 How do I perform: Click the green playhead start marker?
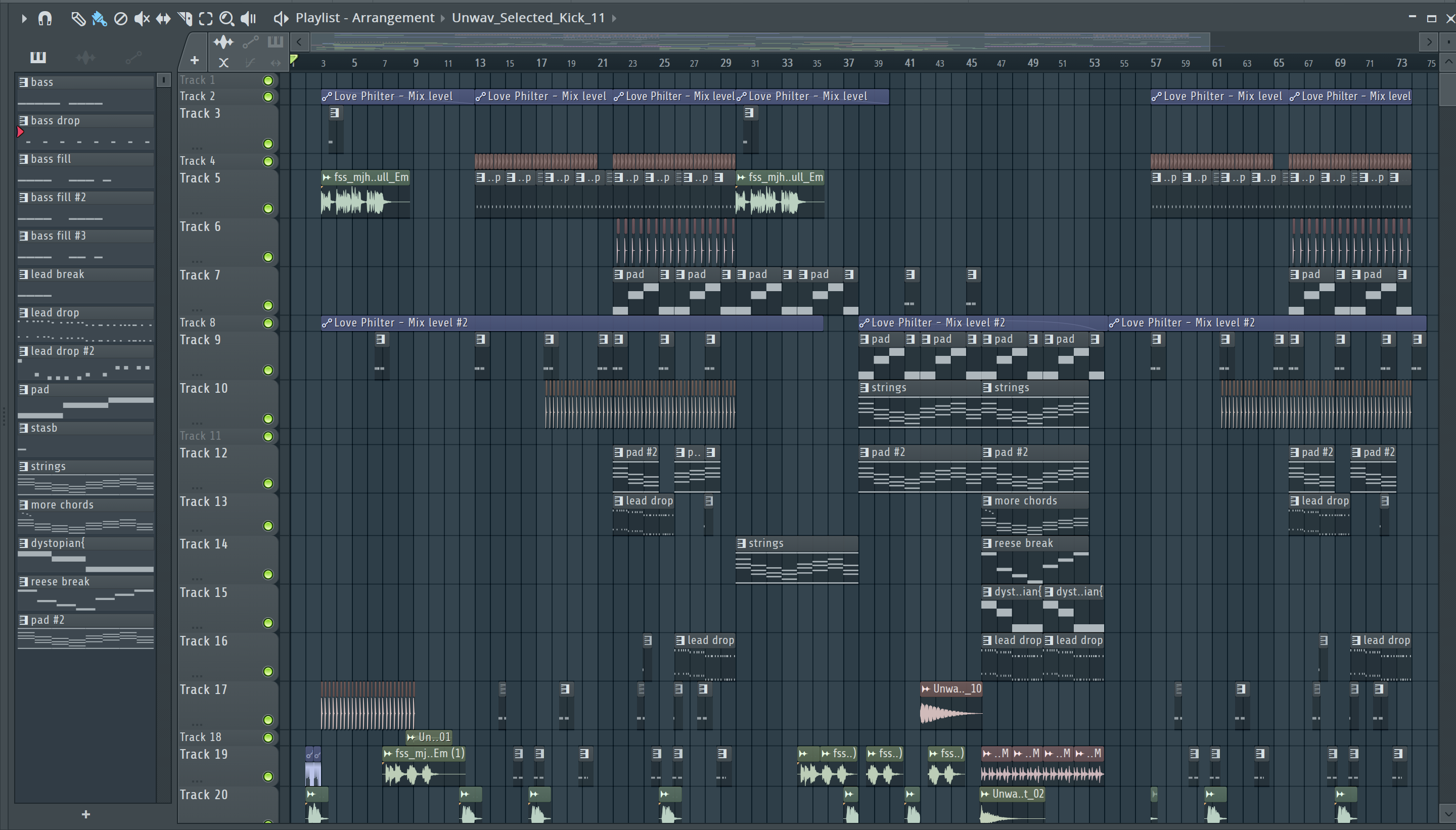point(294,59)
